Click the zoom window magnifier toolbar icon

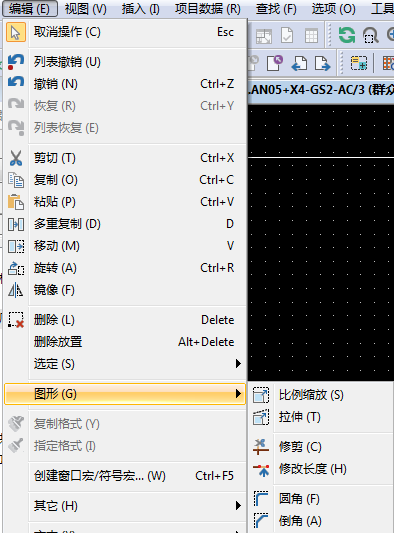tap(371, 35)
